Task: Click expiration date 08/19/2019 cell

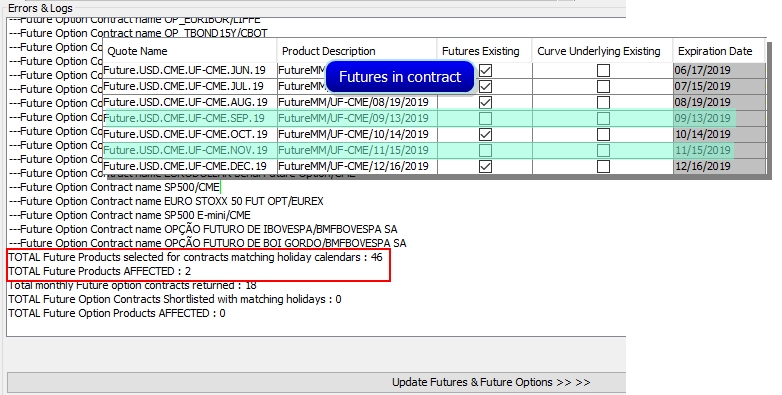Action: point(719,102)
